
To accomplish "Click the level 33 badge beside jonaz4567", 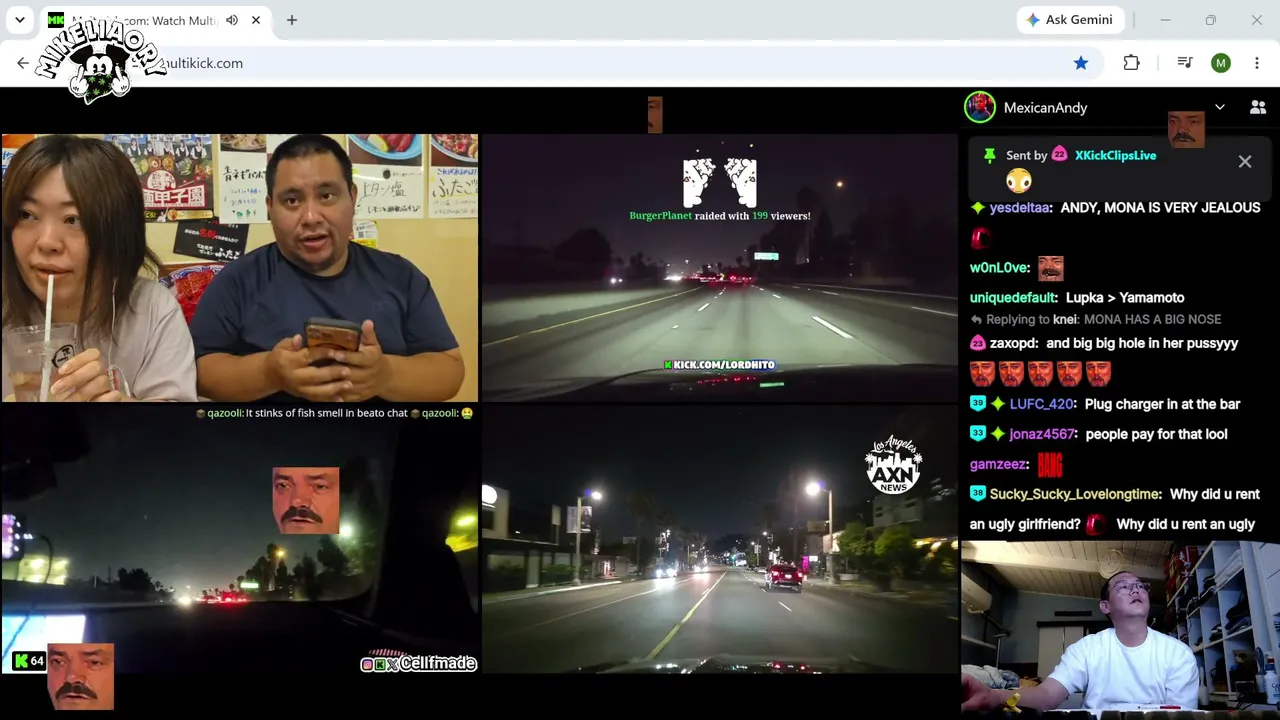I will [x=978, y=434].
